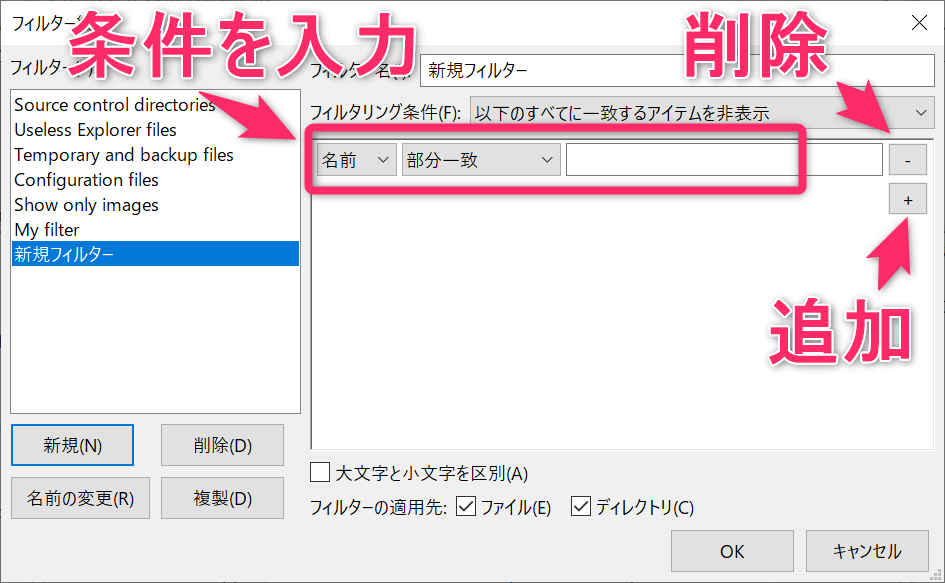Image resolution: width=945 pixels, height=583 pixels.
Task: Delete selected filter with 削除(D) button
Action: 222,445
